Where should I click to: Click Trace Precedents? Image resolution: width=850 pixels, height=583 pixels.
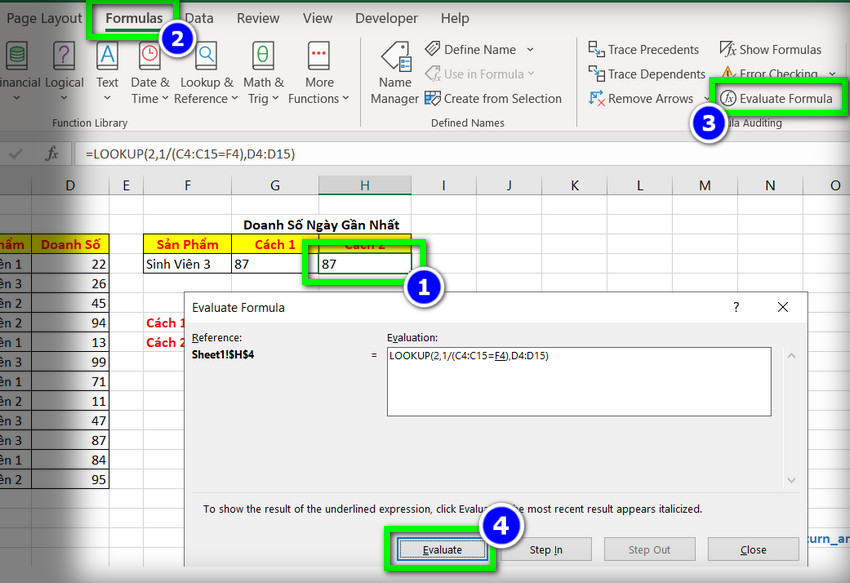pos(644,50)
